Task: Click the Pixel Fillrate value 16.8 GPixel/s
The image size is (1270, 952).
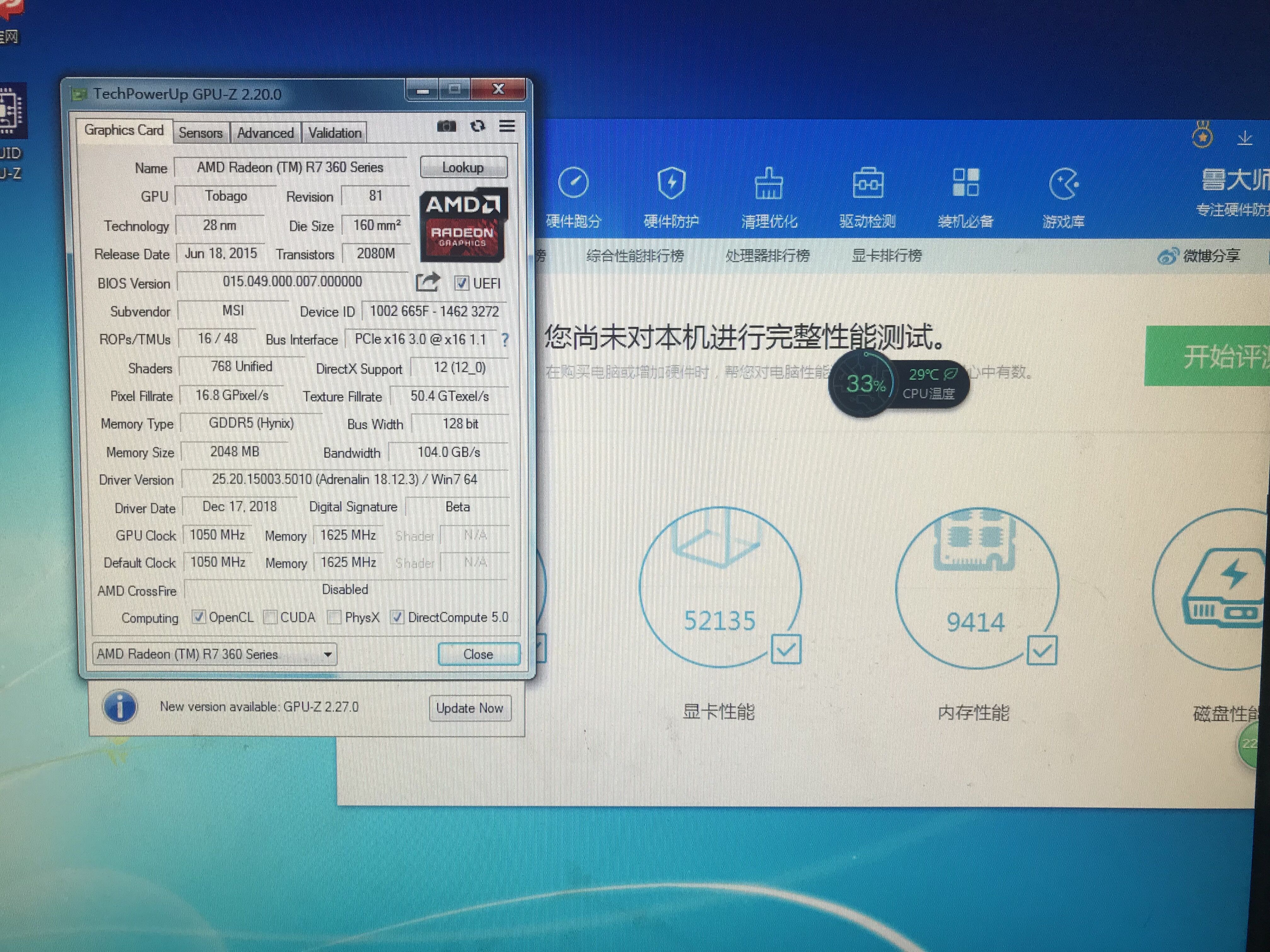Action: (x=232, y=395)
